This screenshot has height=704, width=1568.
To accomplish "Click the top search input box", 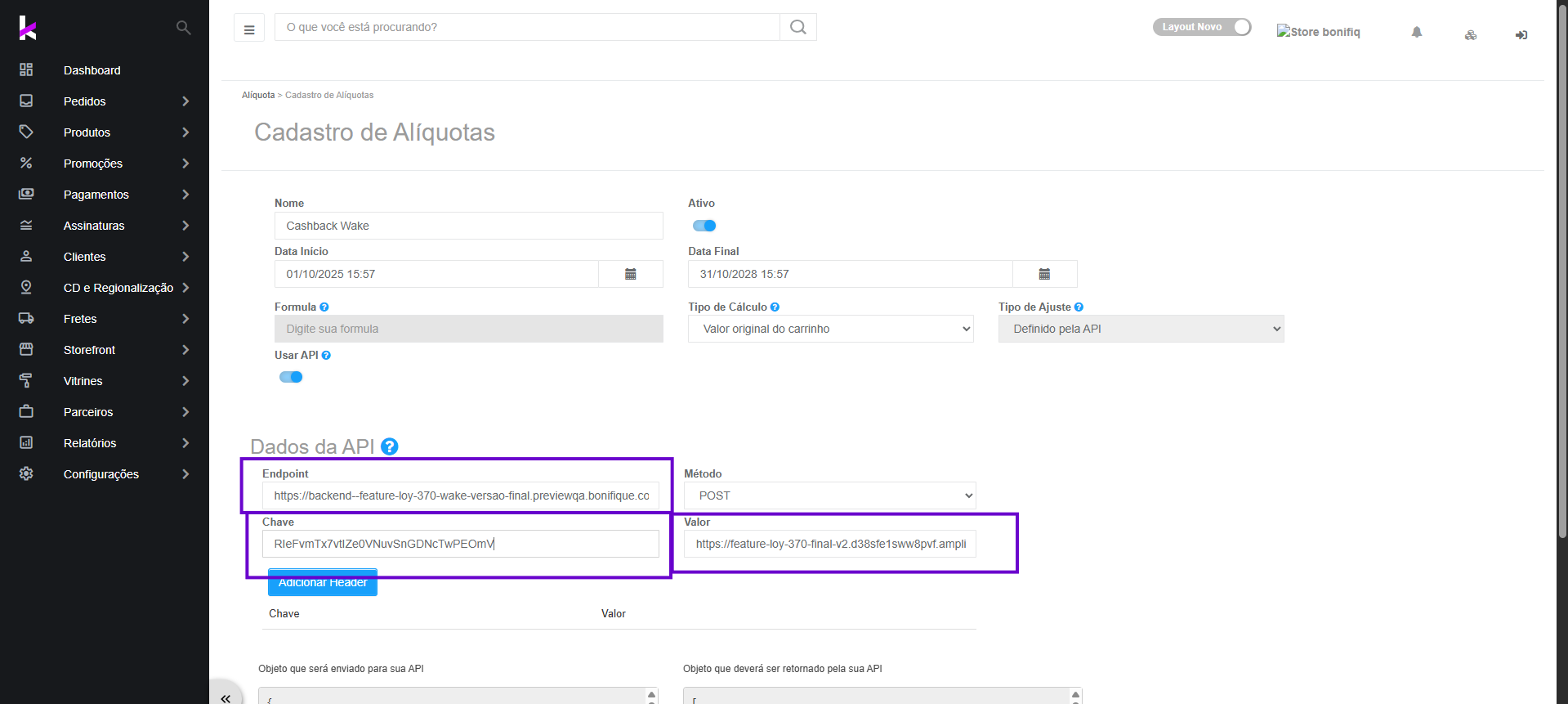I will coord(527,27).
